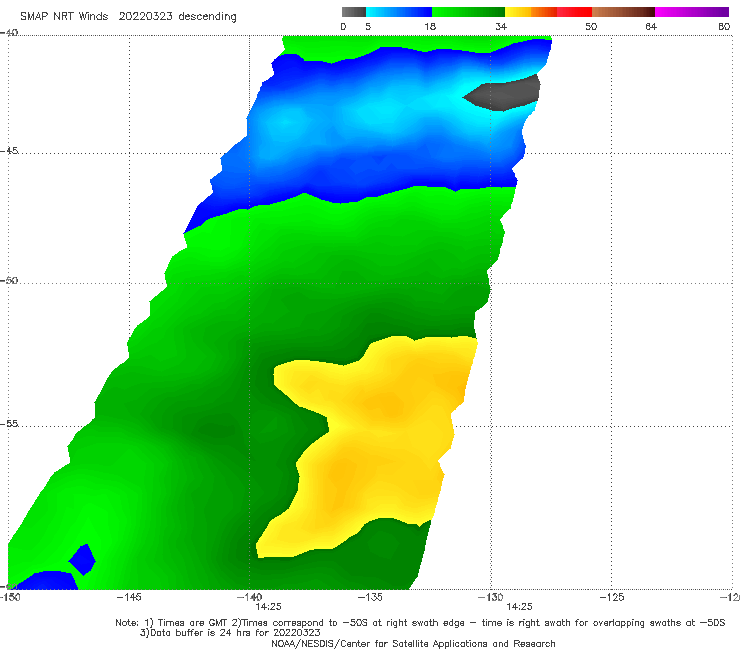The image size is (740, 650).
Task: Click the NOAA/NESDIS credit line
Action: 413,643
